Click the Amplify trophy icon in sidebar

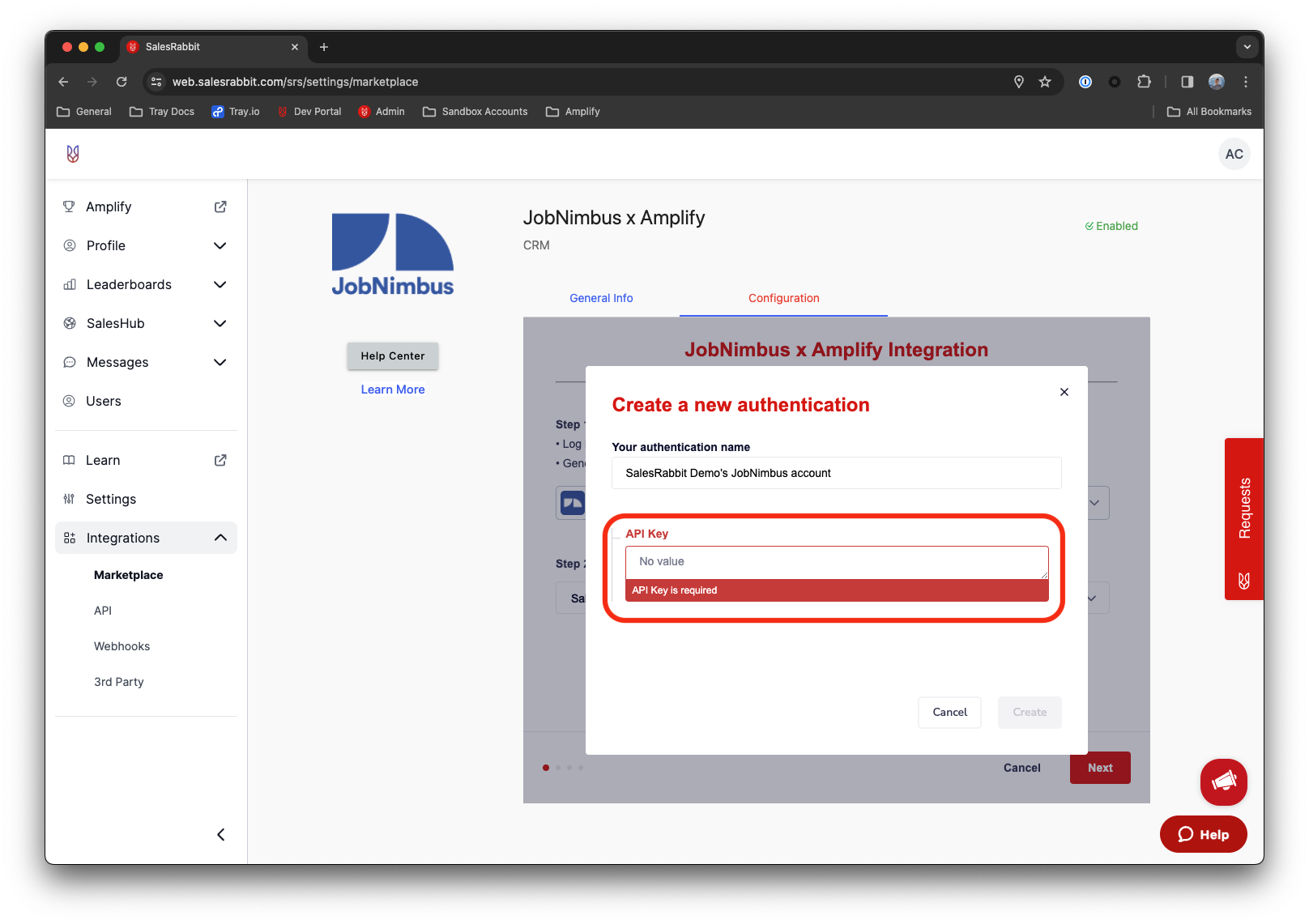pos(69,207)
